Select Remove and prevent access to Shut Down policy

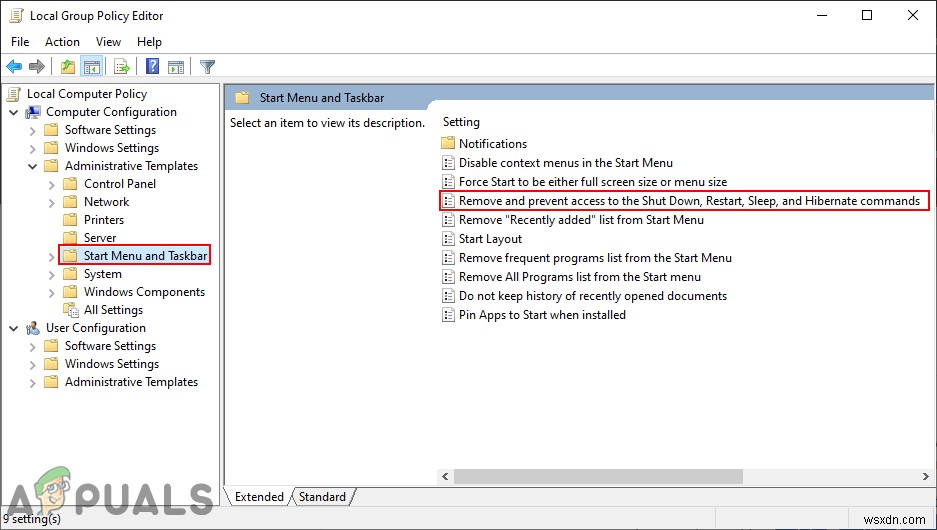click(685, 201)
